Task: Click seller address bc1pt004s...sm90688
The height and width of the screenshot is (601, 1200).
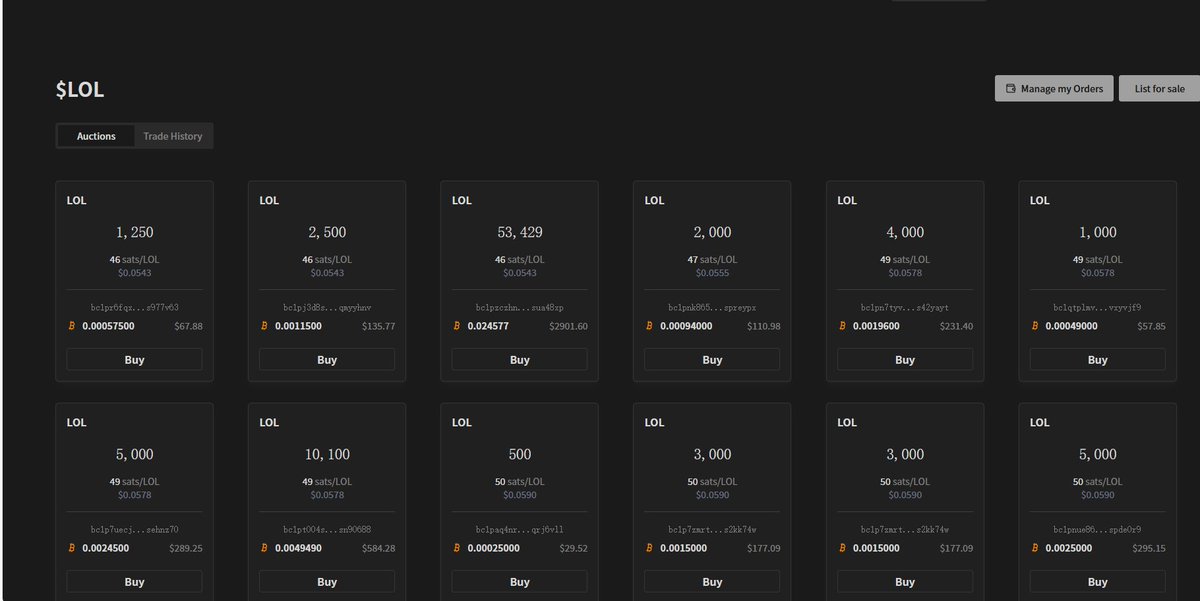Action: (x=327, y=529)
